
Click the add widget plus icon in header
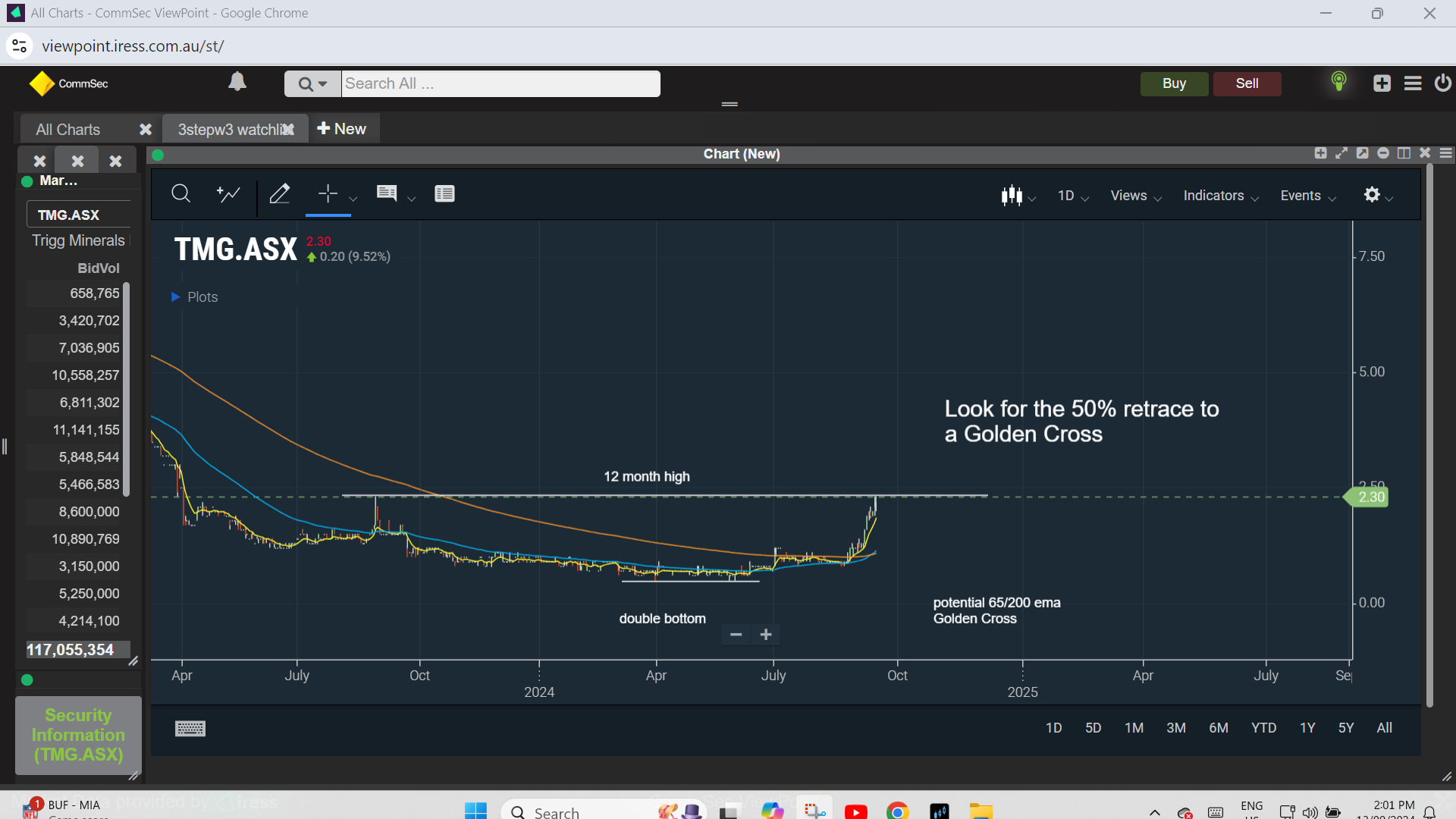point(1382,83)
